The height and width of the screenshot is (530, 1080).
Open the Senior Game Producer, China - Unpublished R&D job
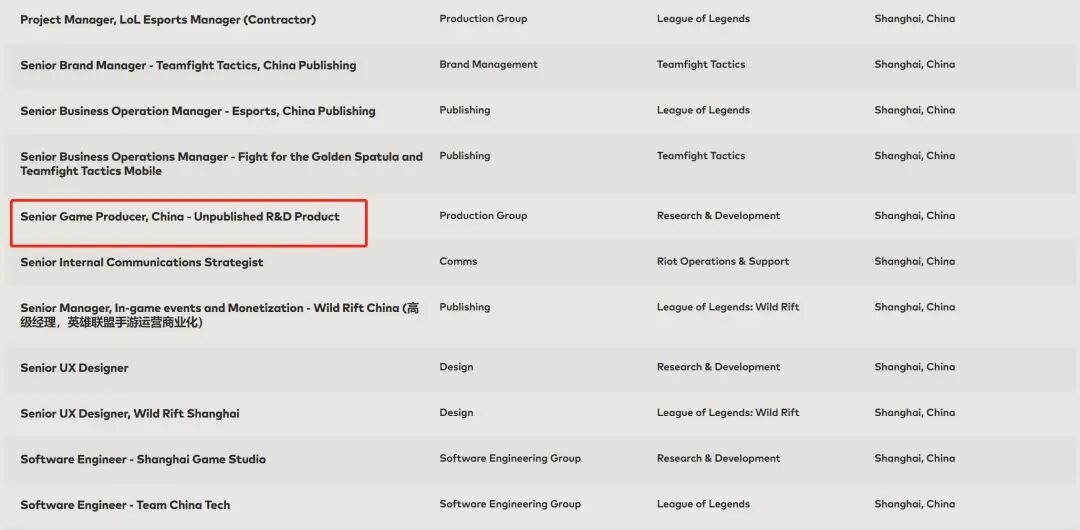[x=180, y=216]
